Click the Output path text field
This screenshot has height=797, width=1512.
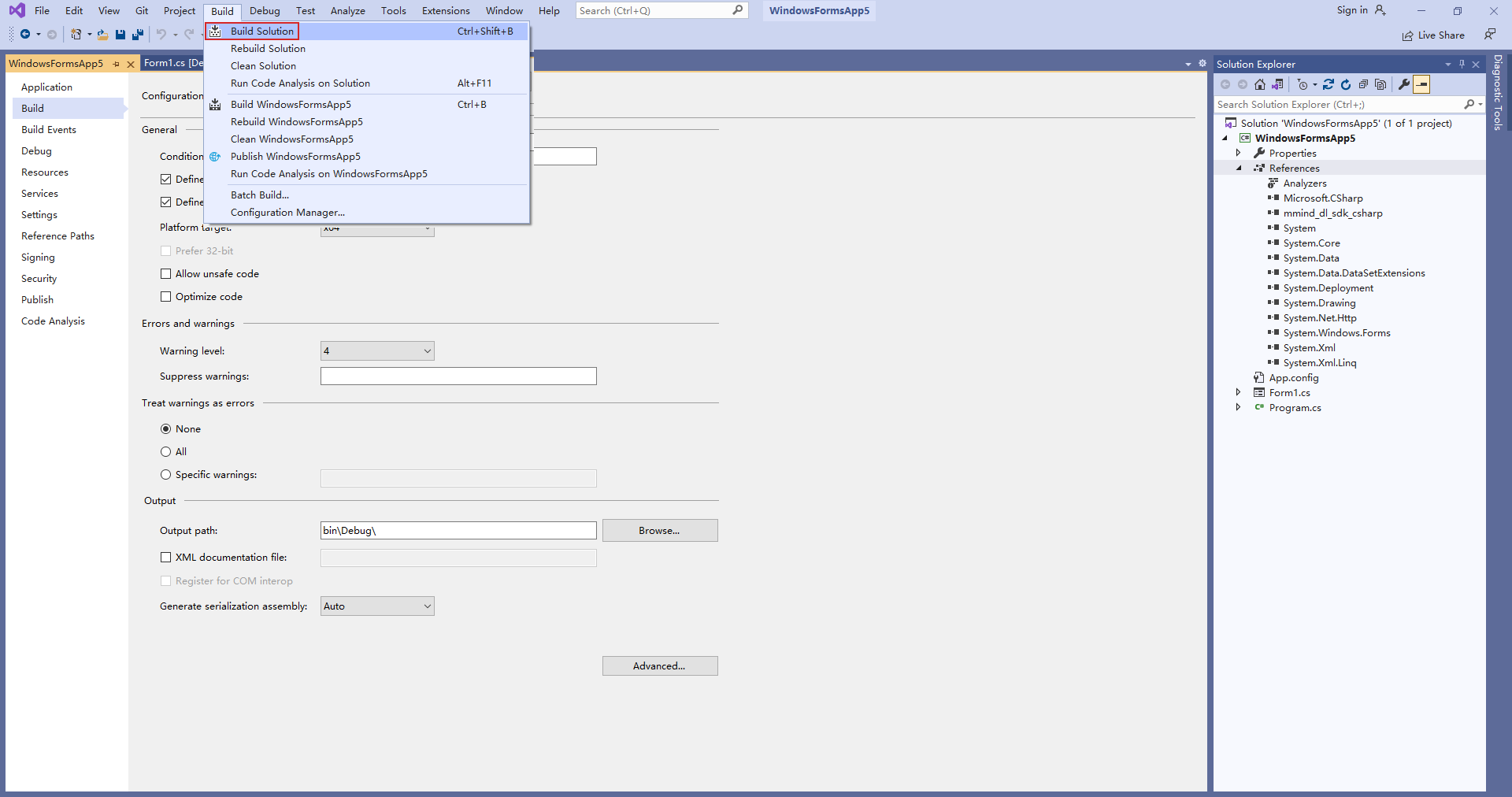(x=458, y=531)
